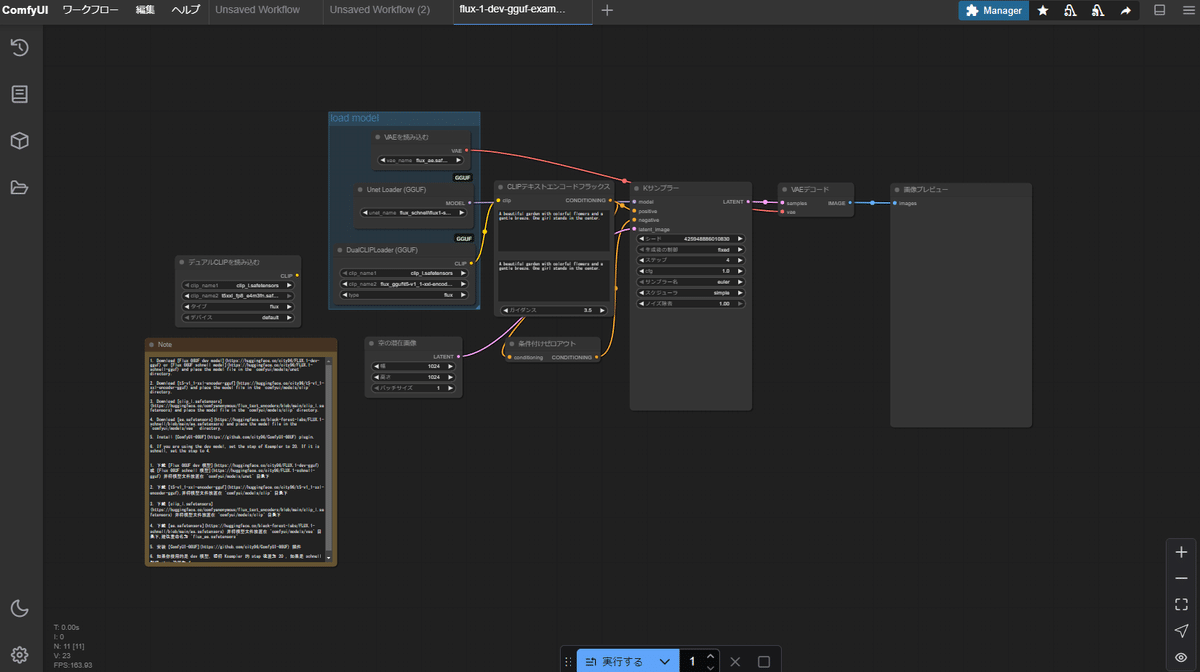
Task: Zoom in using the canvas plus icon
Action: (1180, 550)
